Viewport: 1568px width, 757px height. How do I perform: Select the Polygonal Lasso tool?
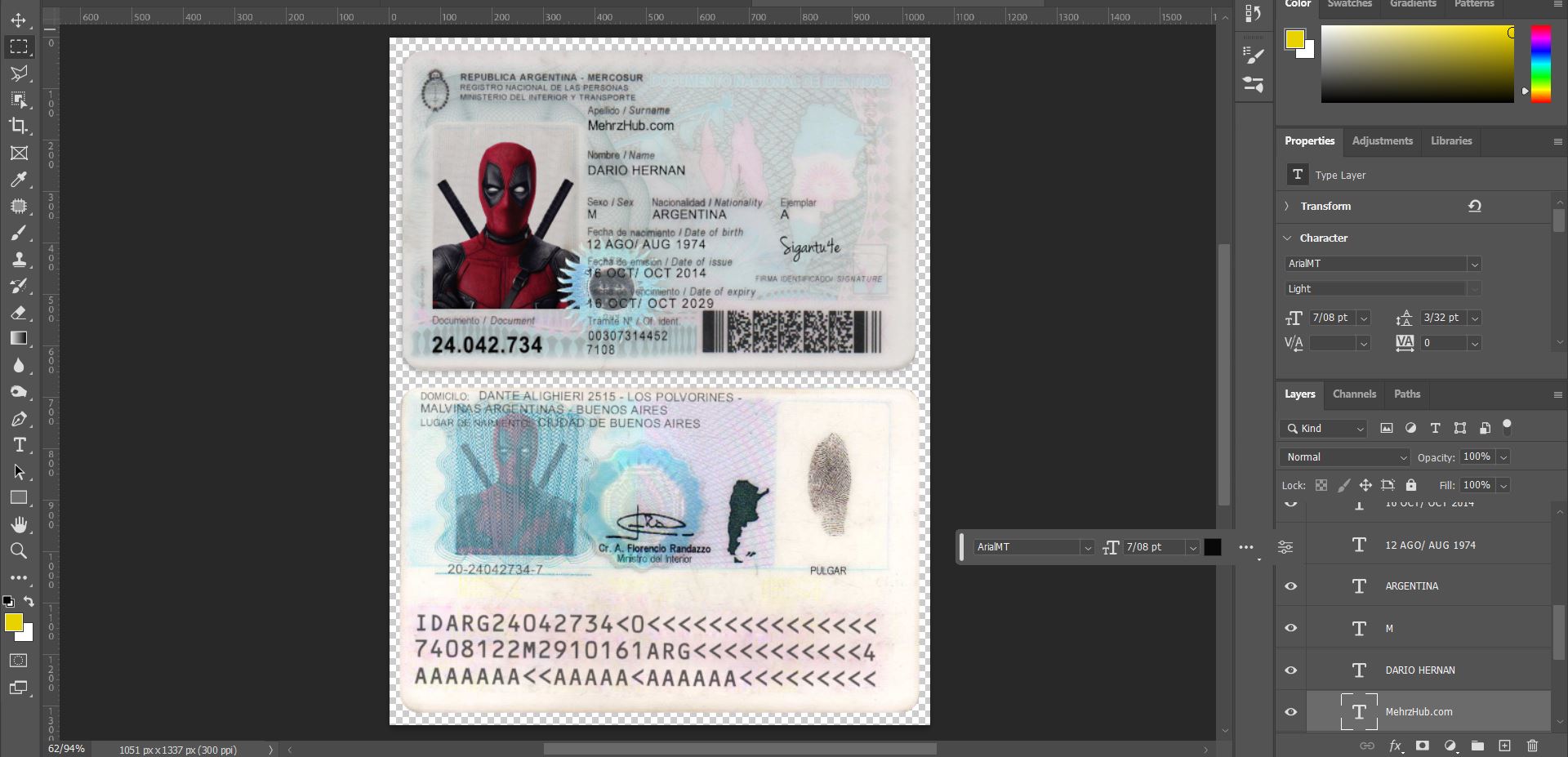19,73
